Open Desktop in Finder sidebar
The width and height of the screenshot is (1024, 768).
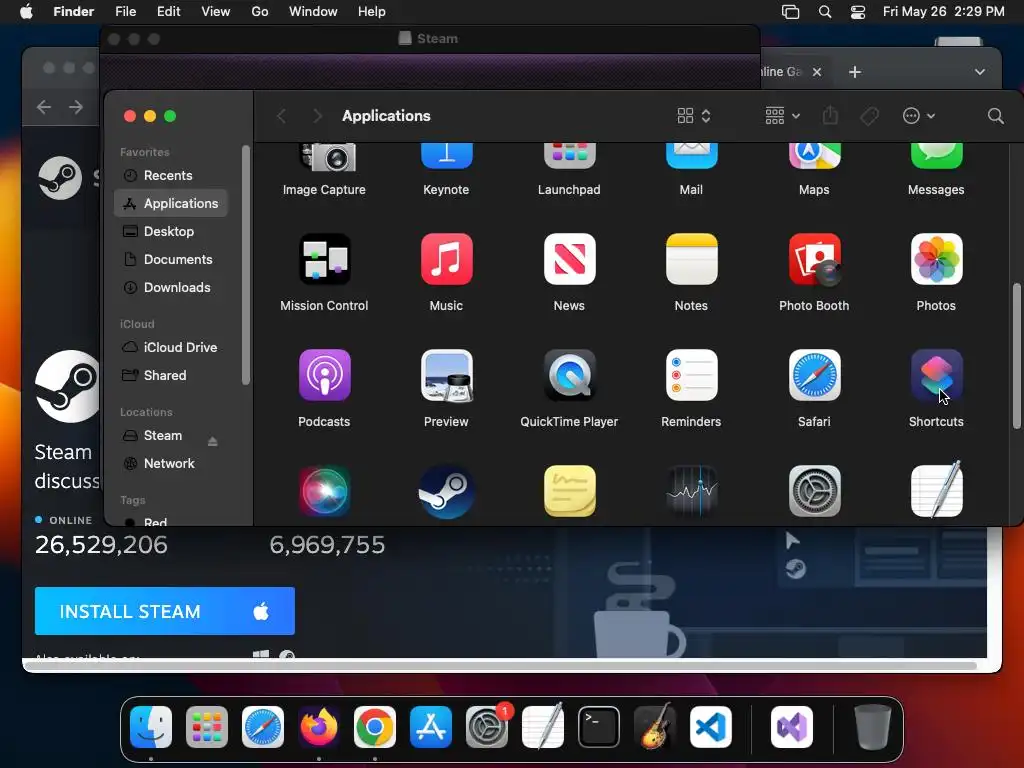170,232
